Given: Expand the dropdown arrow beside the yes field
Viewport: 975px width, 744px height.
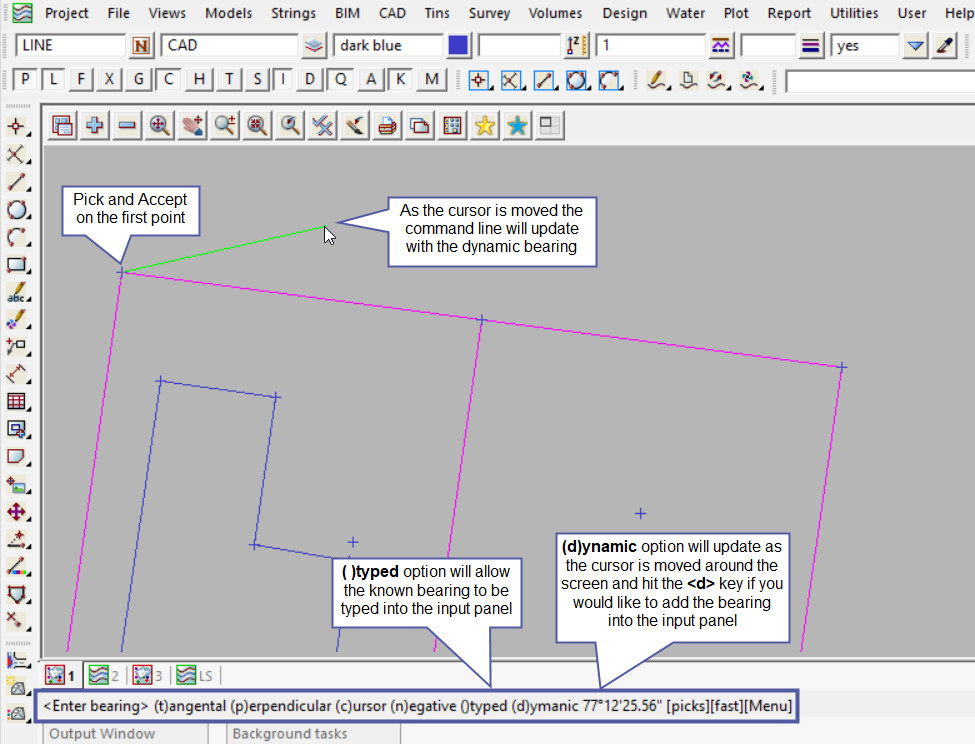Looking at the screenshot, I should click(x=915, y=46).
